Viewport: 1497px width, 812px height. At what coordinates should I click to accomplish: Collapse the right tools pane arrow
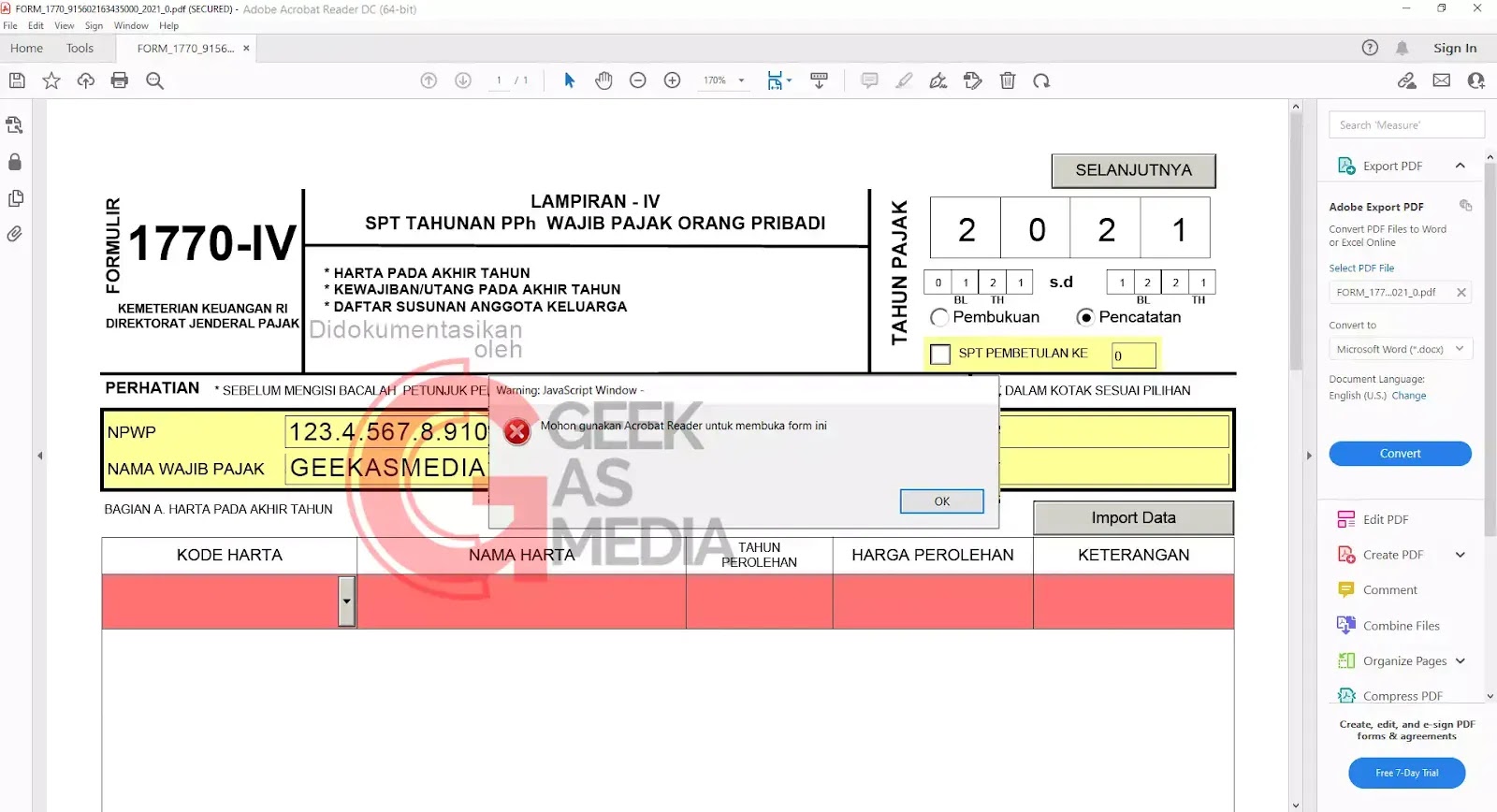click(1308, 456)
